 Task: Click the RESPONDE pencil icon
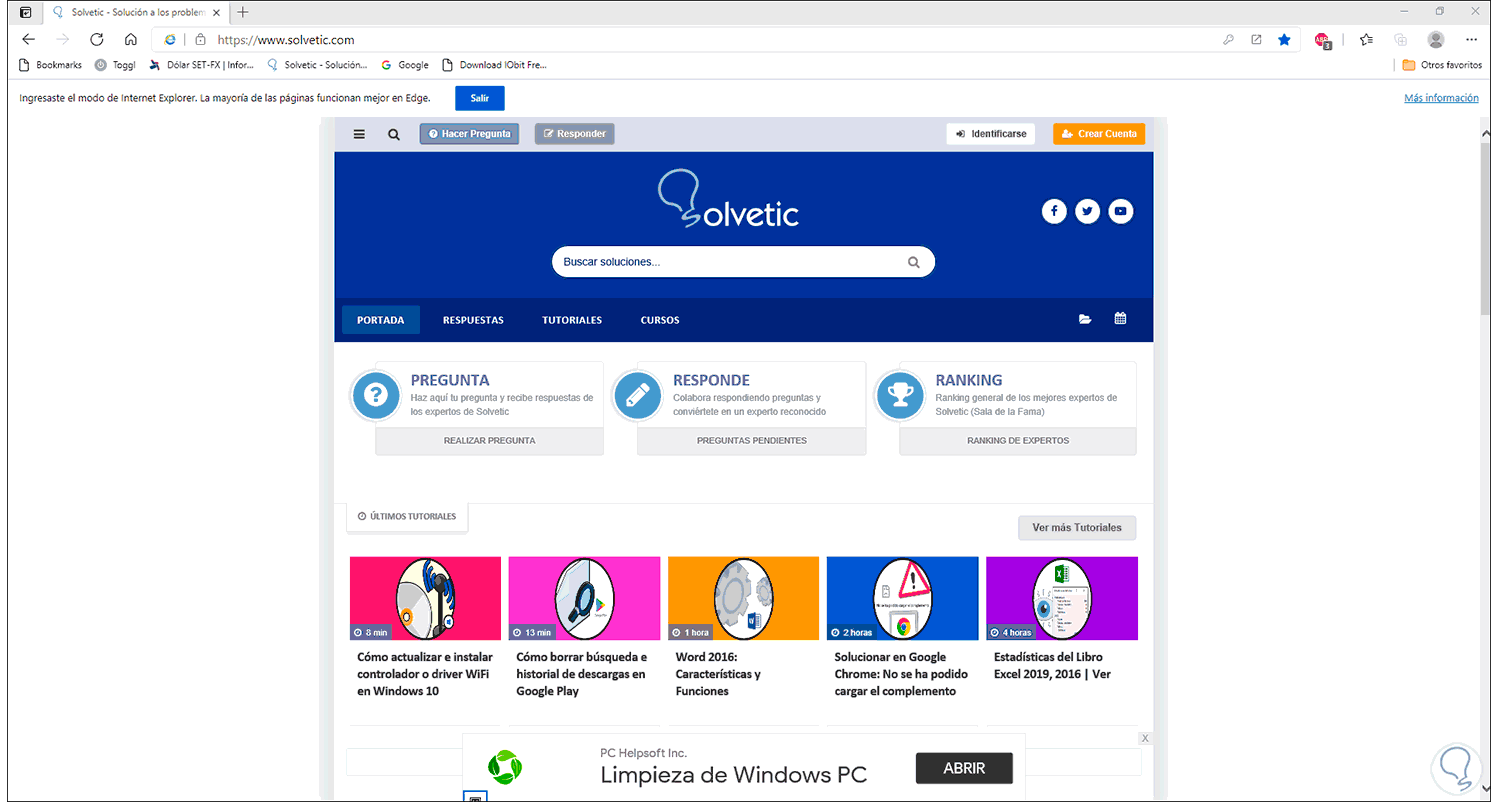point(637,397)
